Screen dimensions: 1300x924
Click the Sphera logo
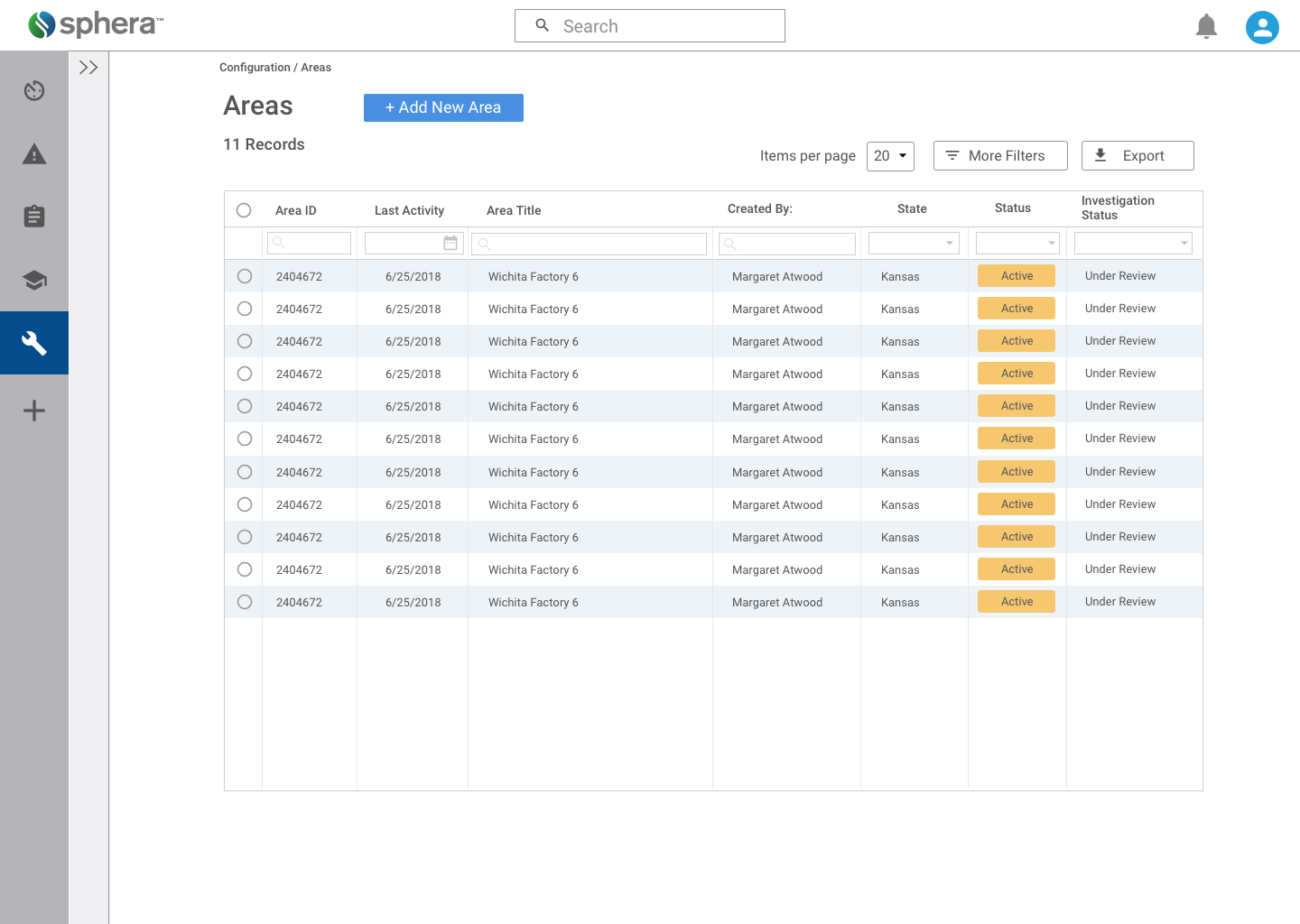point(96,24)
